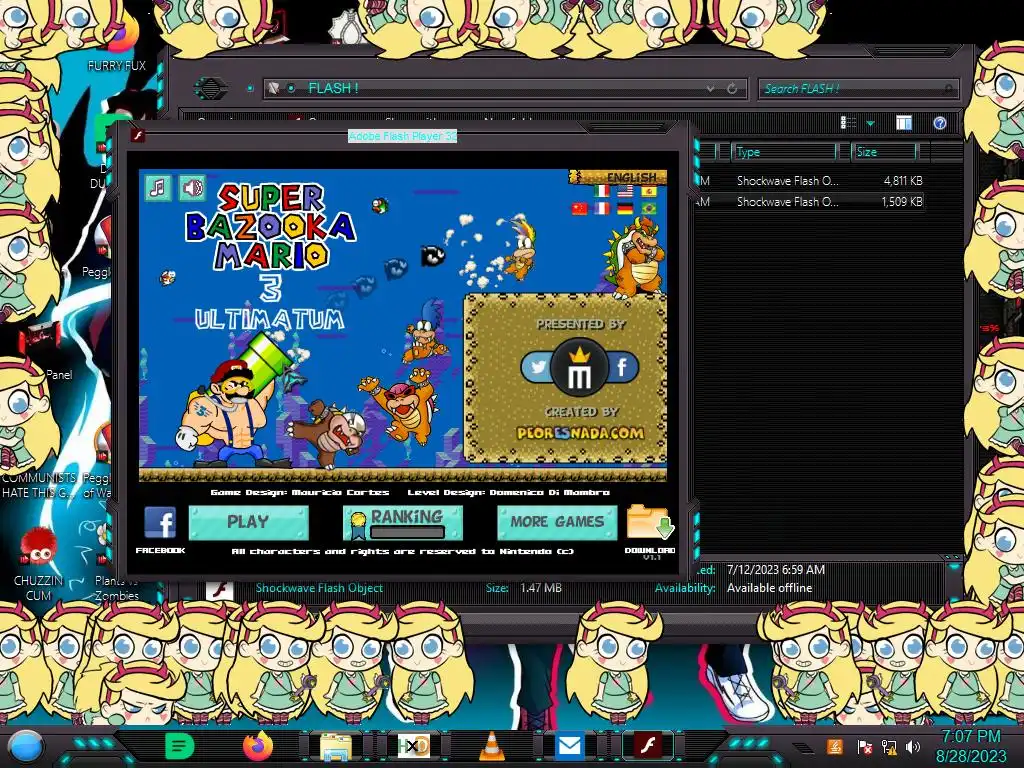Open the HxD editor taskbar icon
The image size is (1024, 768).
click(413, 746)
